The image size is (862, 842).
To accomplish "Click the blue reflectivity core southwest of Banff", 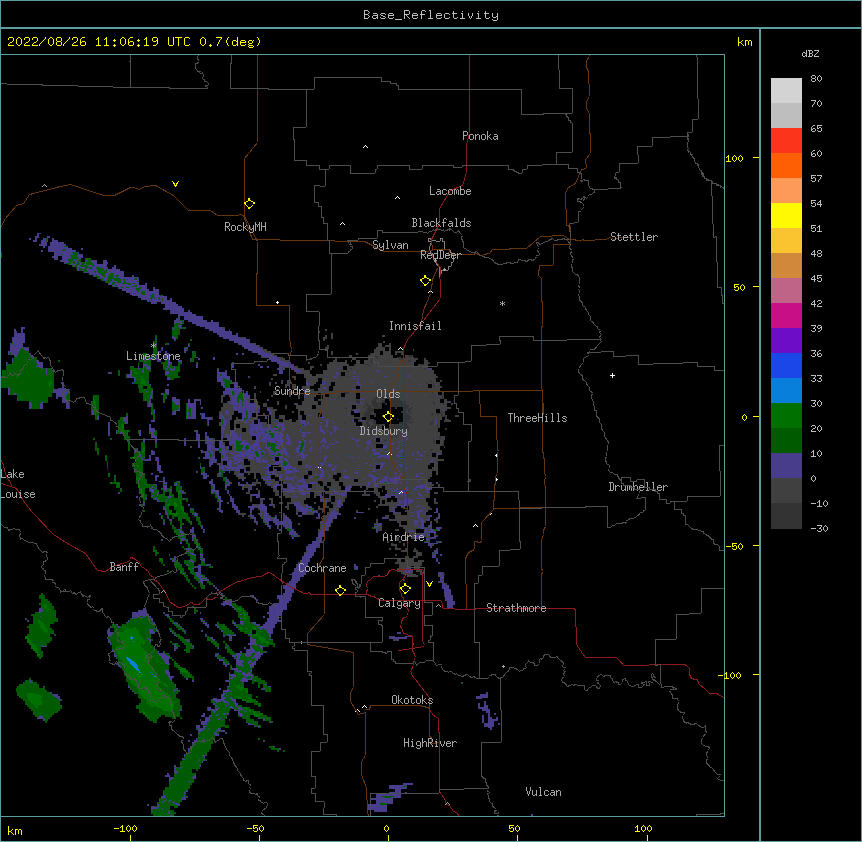I will [132, 664].
